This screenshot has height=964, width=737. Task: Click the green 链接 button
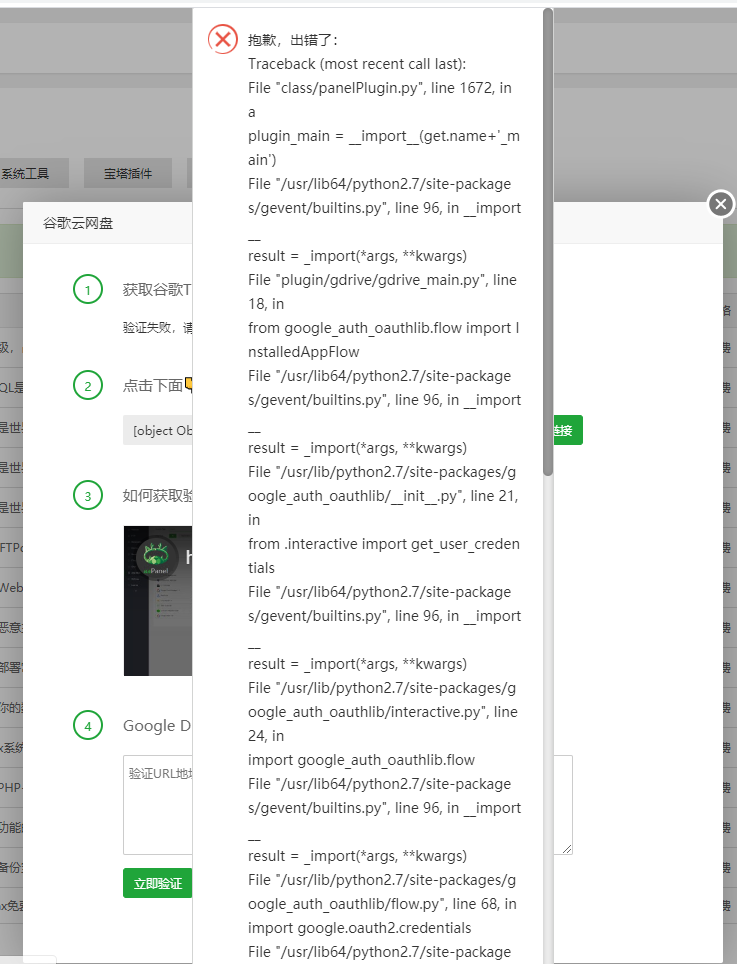tap(567, 430)
